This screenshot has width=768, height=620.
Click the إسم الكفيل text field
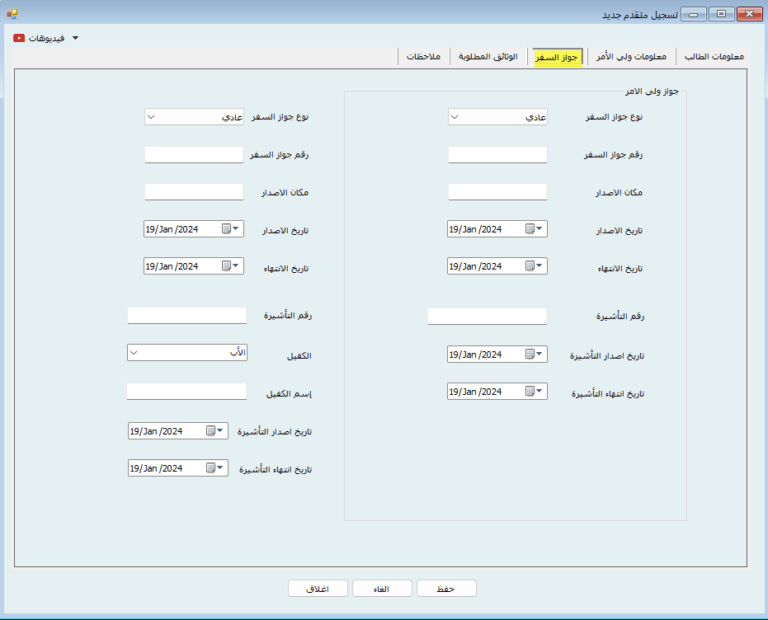pos(186,391)
